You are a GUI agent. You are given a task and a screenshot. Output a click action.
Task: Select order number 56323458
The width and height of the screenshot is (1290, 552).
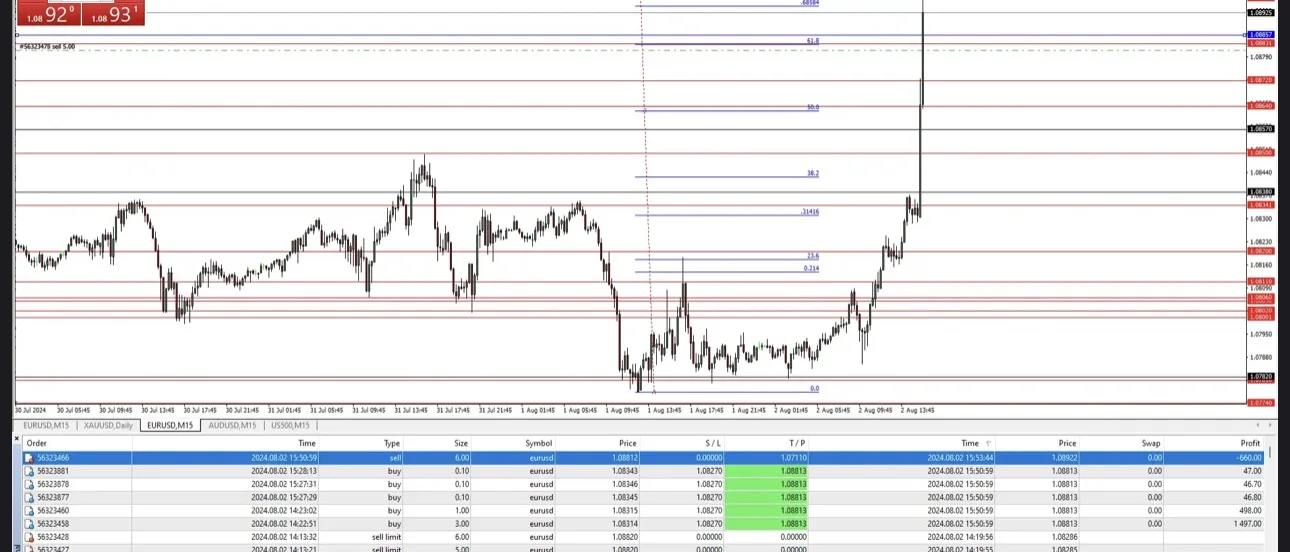(53, 523)
